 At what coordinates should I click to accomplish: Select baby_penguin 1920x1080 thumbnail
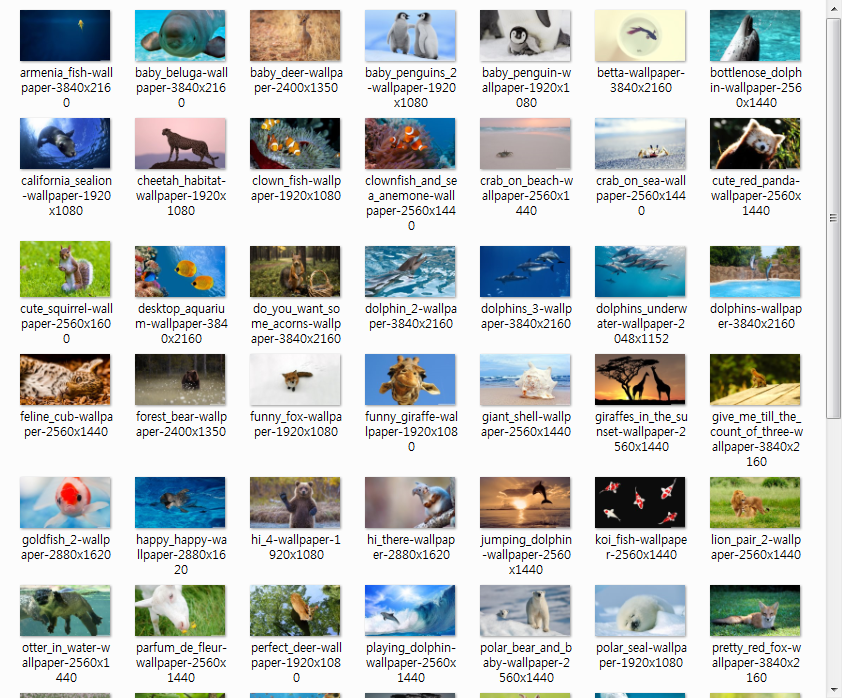525,35
